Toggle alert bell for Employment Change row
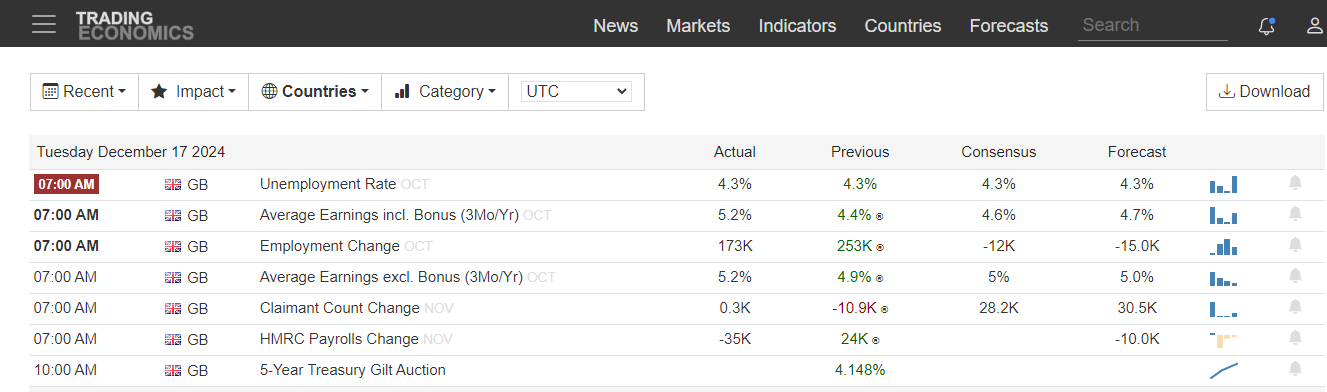The image size is (1327, 392). pos(1295,245)
